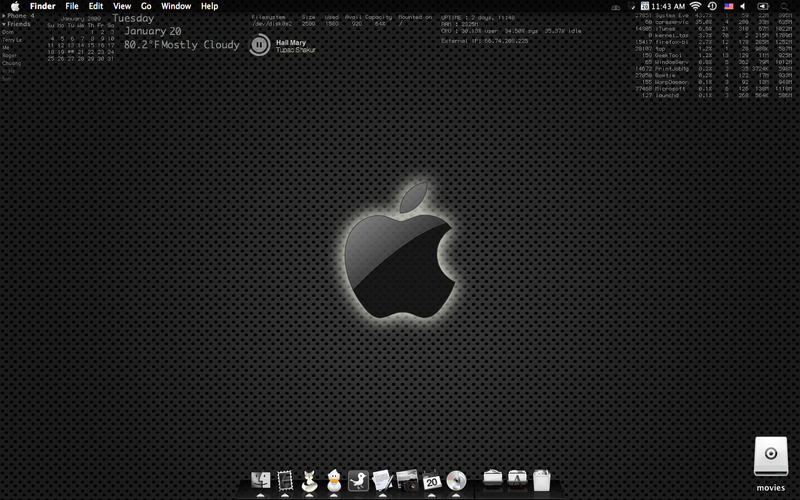Open the Documents folder stack in the Dock

pos(493,479)
